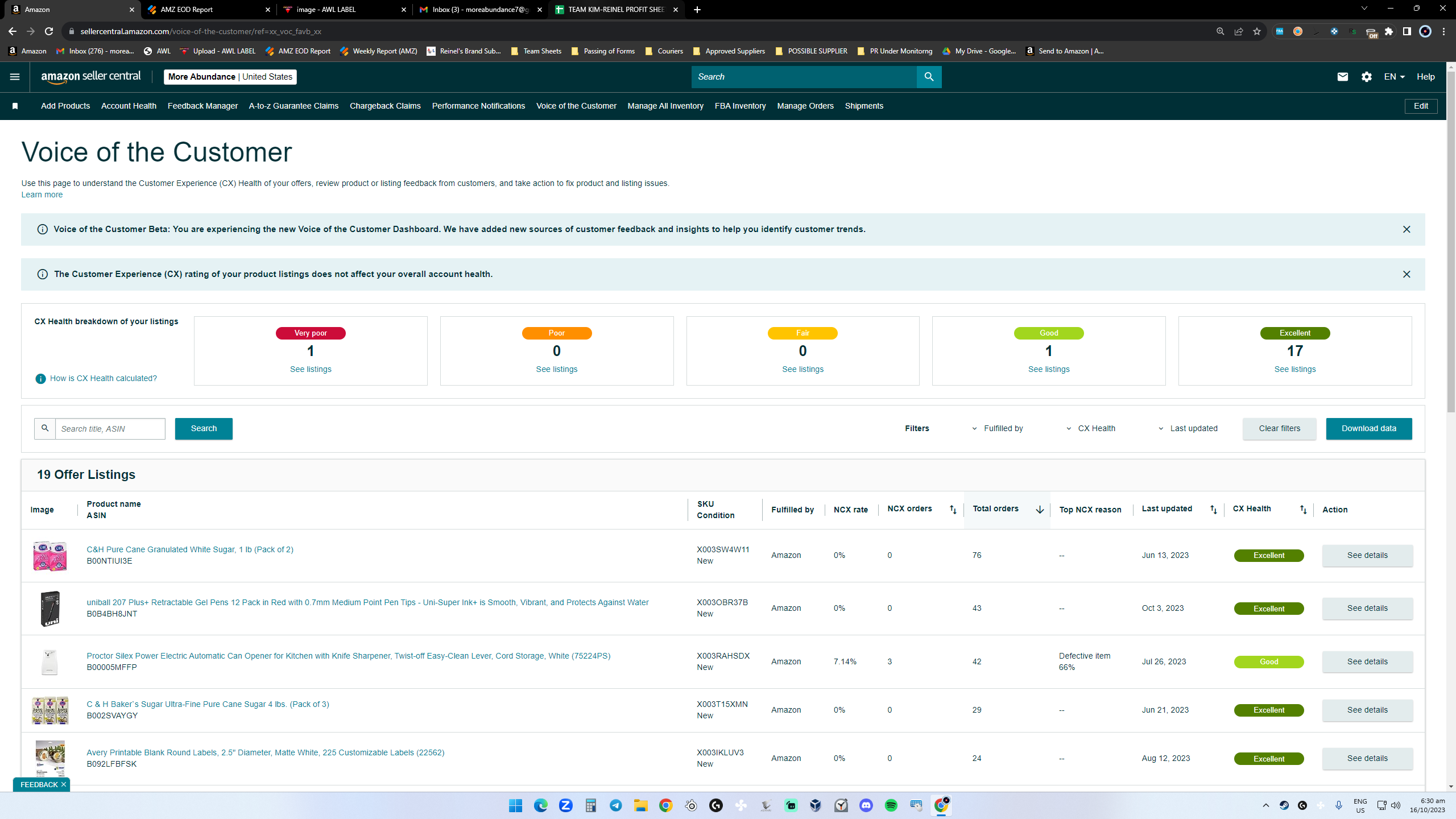Switch to the Gmail Inbox (3) tab
Image resolution: width=1456 pixels, height=819 pixels.
(x=479, y=10)
